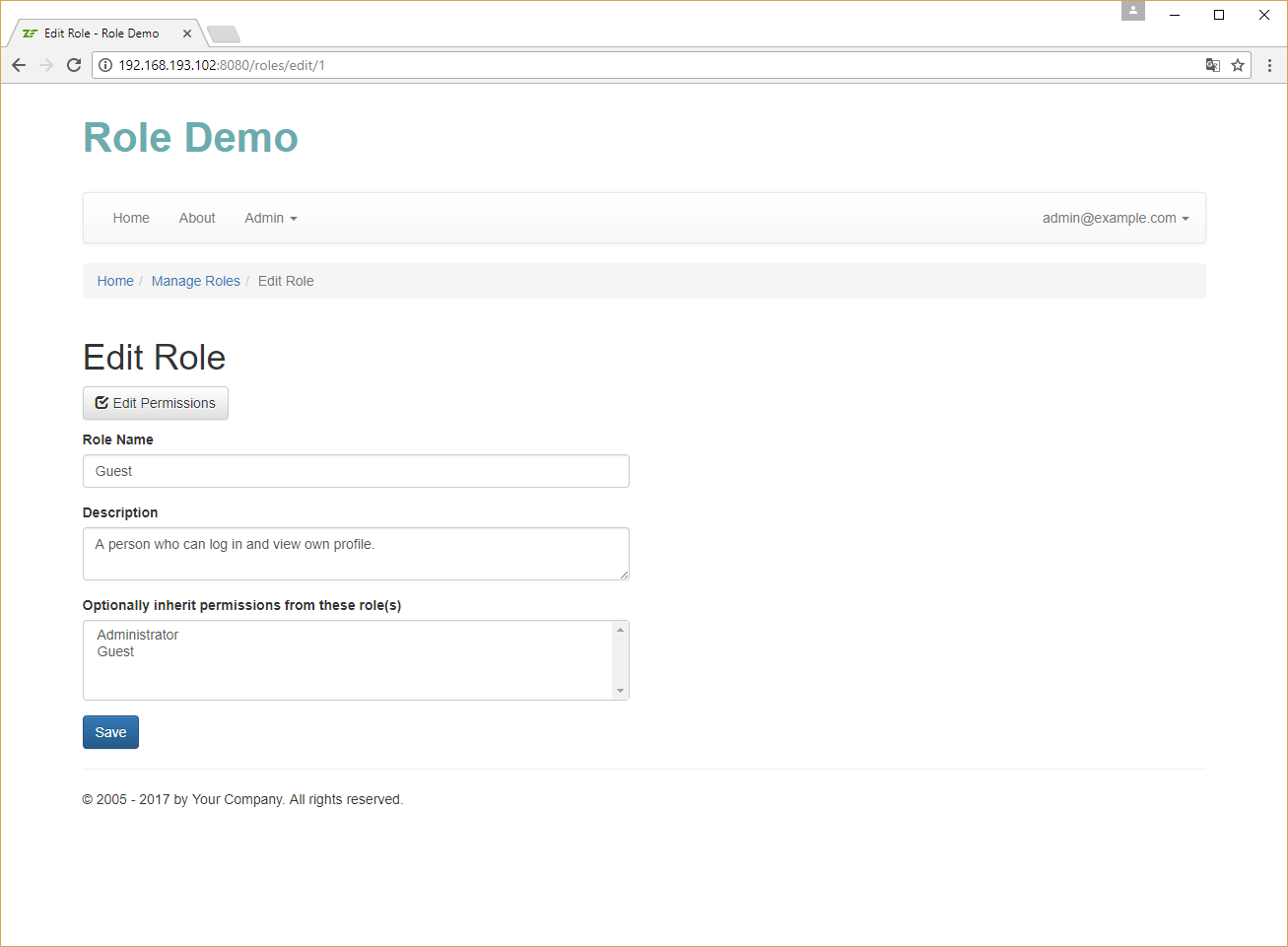Click the browser forward arrow
The image size is (1288, 947).
pos(46,65)
